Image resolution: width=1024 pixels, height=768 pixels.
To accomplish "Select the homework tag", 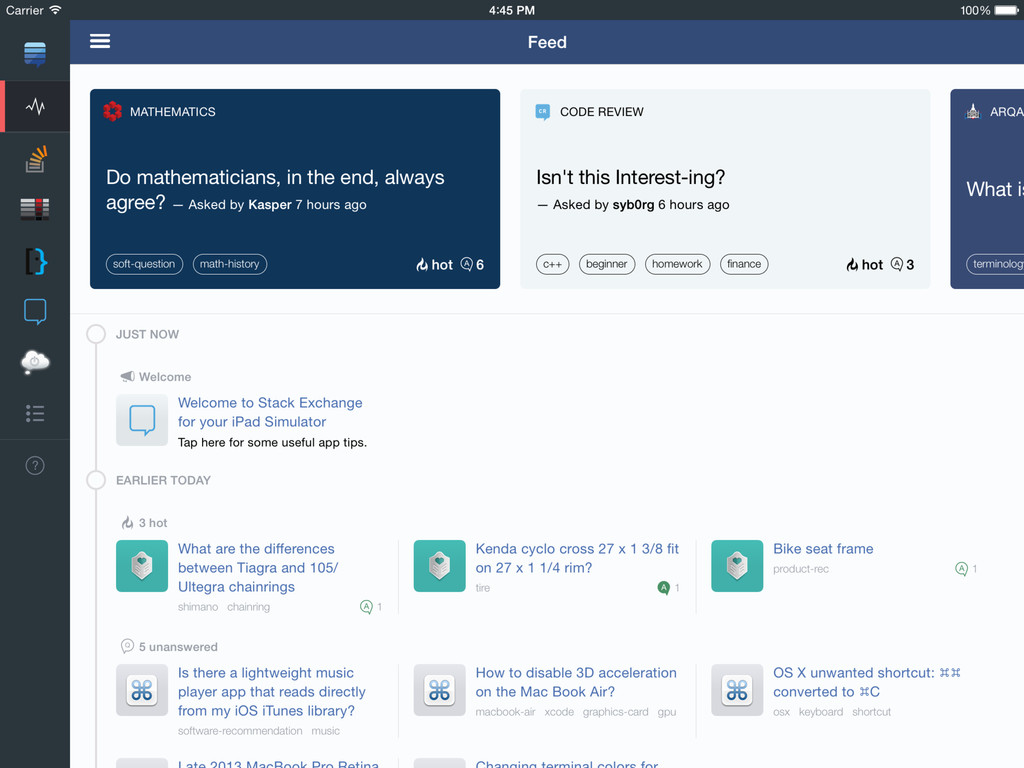I will (677, 264).
